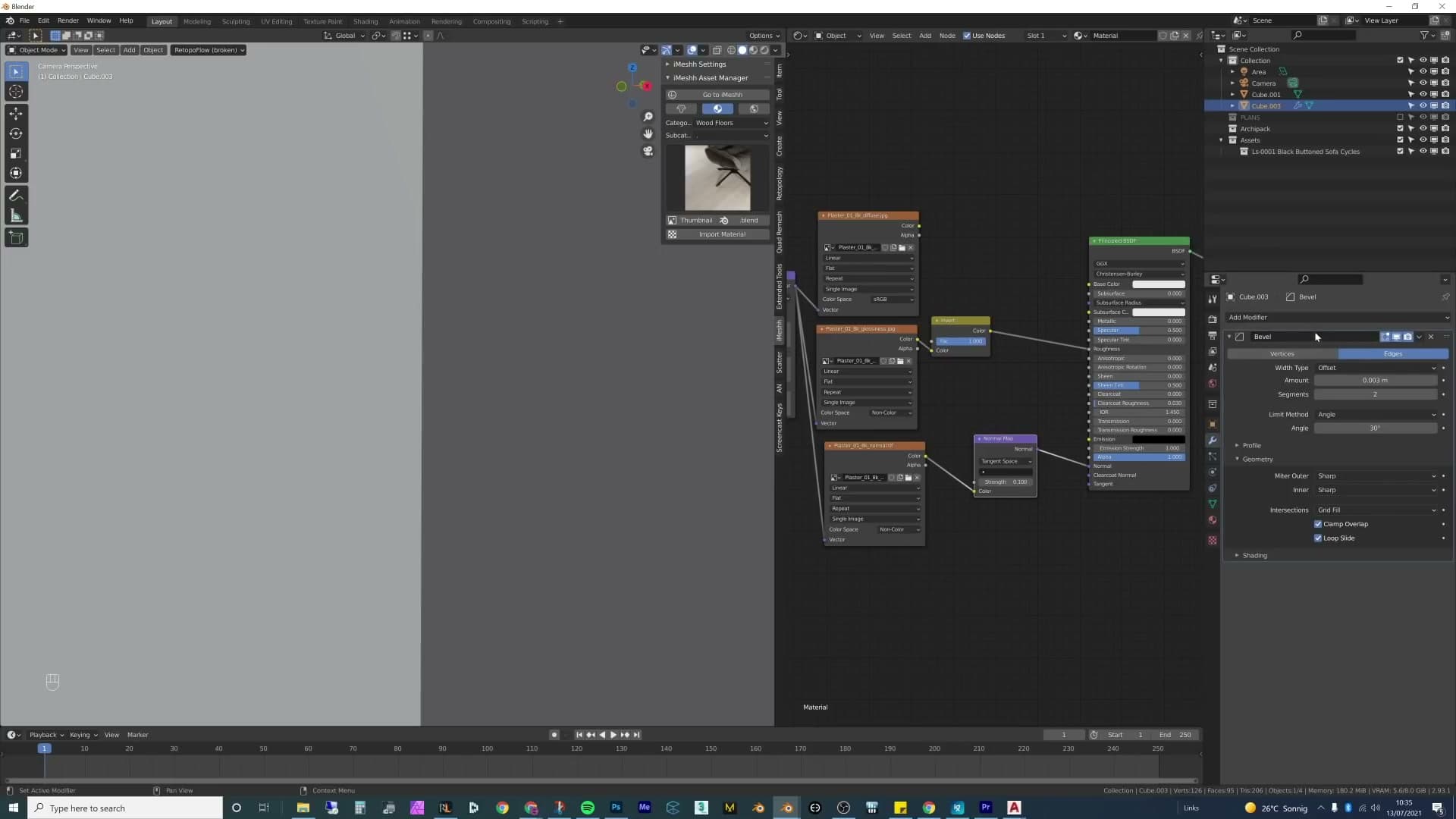Open Photoshop from the Windows taskbar
The image size is (1456, 819).
pyautogui.click(x=616, y=808)
